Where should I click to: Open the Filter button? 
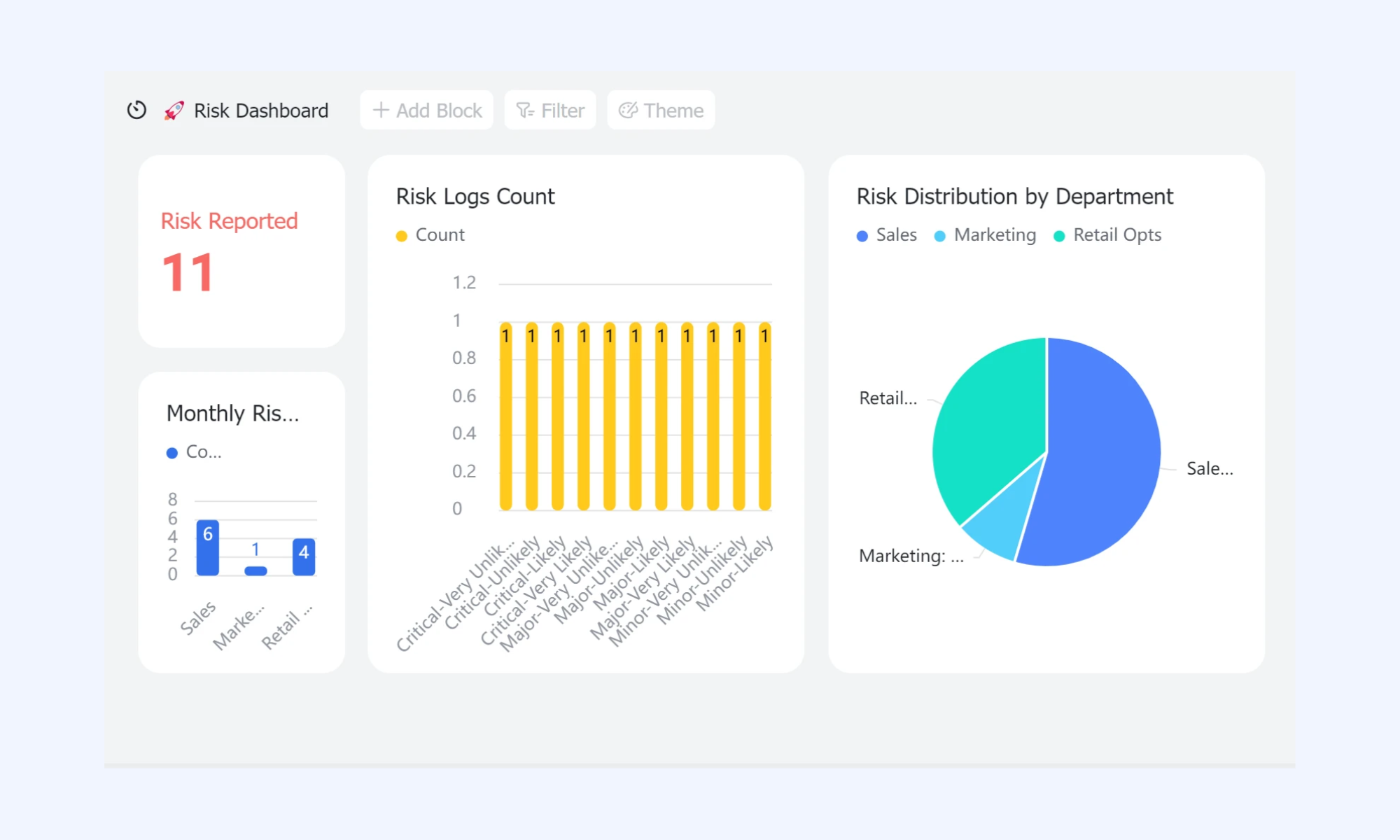(x=550, y=110)
